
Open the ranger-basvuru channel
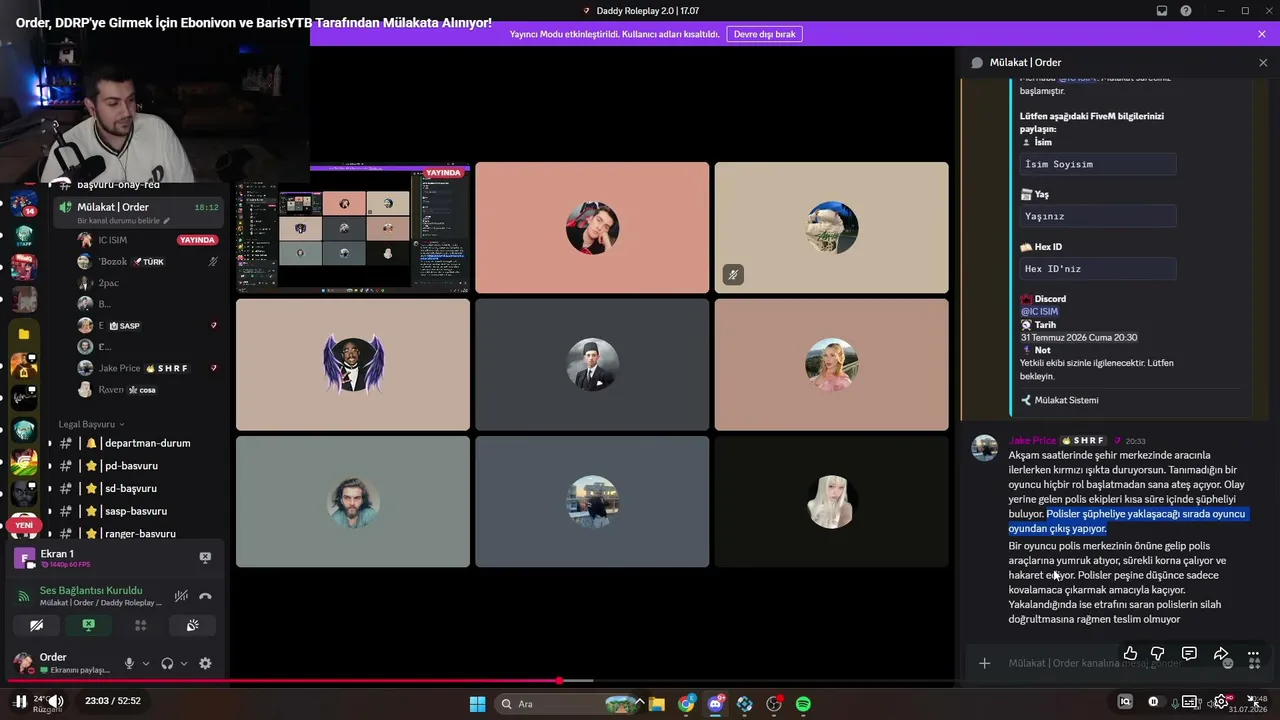[x=138, y=534]
